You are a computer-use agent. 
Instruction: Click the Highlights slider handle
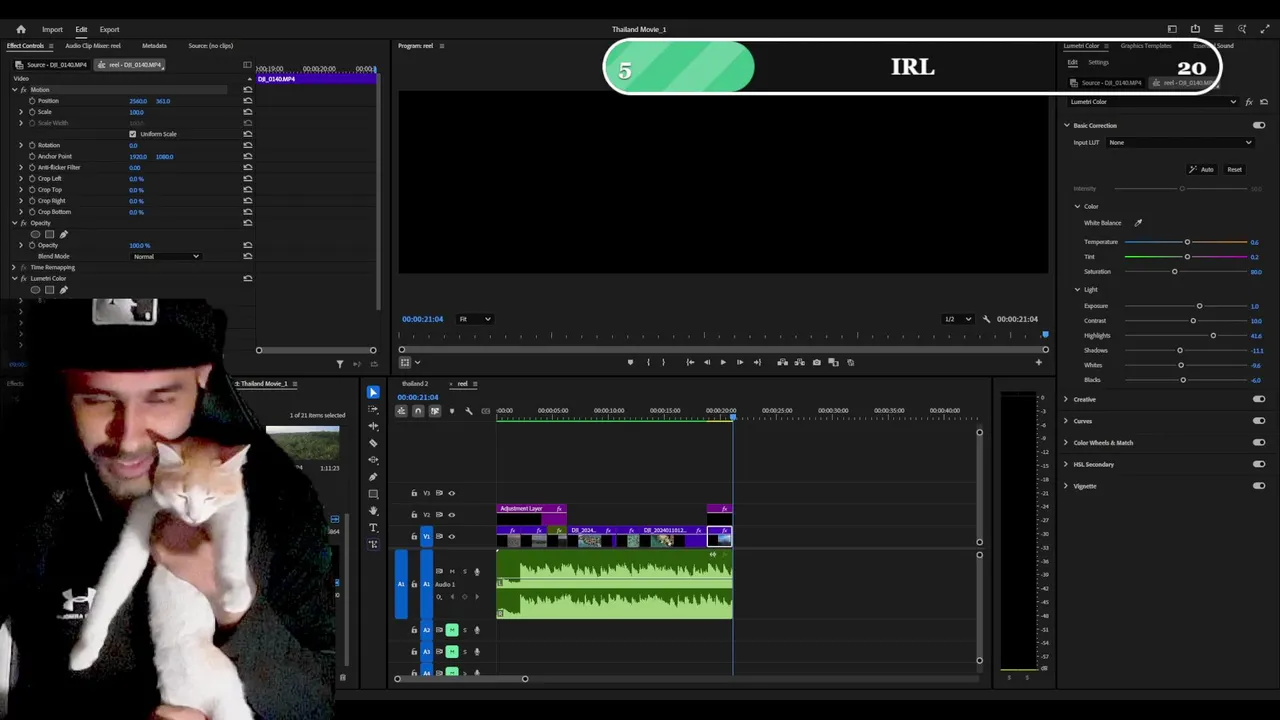pos(1213,335)
